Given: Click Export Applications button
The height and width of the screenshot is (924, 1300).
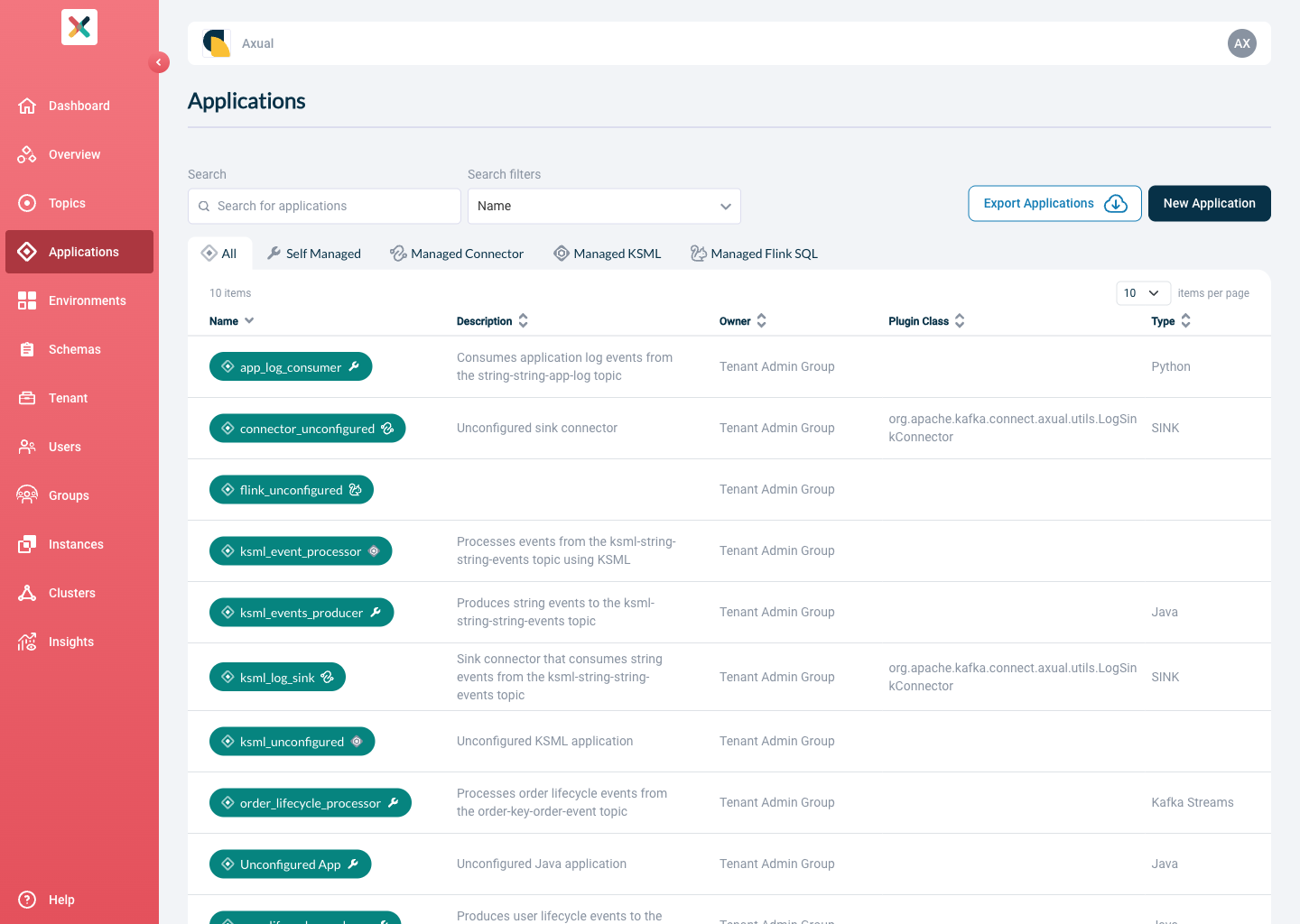Looking at the screenshot, I should point(1054,204).
